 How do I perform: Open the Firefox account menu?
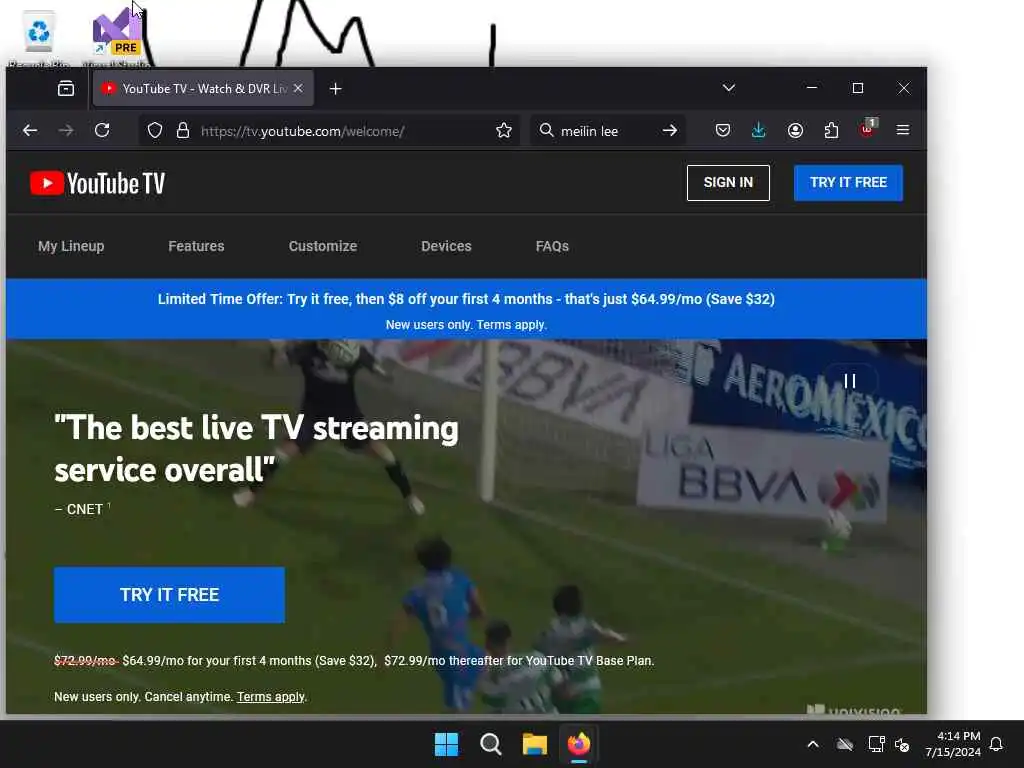795,131
